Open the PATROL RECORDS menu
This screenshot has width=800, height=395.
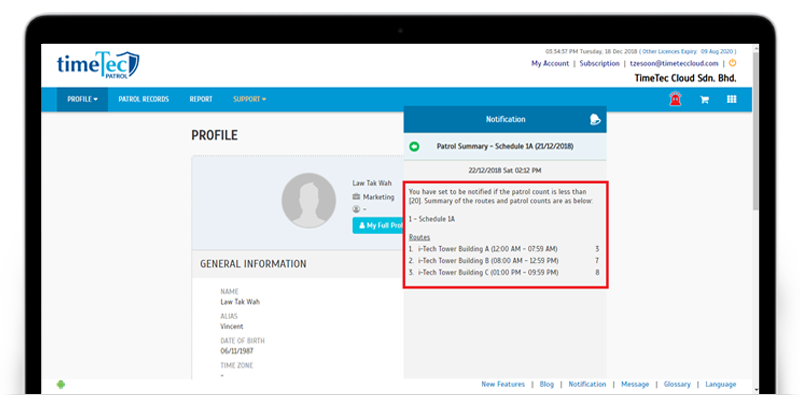pyautogui.click(x=143, y=99)
